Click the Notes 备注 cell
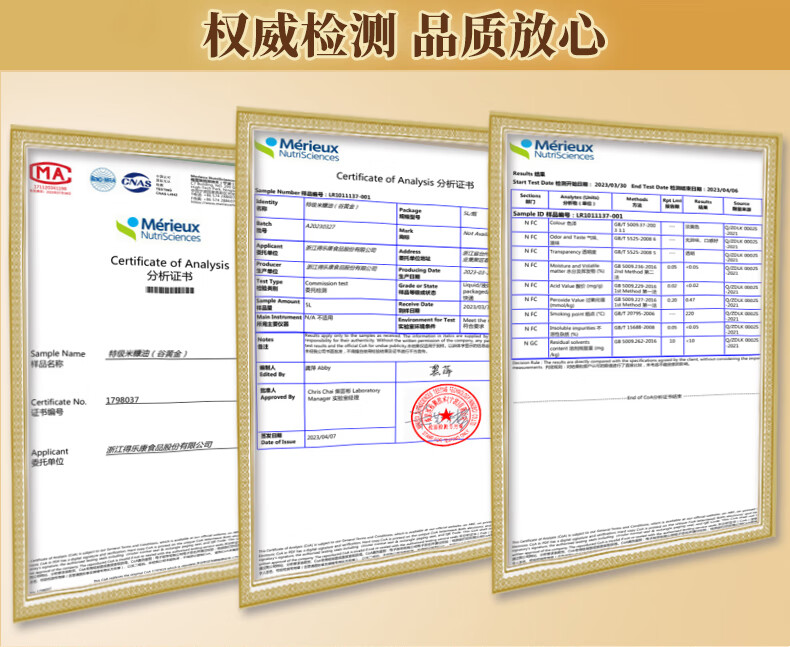 [x=279, y=346]
